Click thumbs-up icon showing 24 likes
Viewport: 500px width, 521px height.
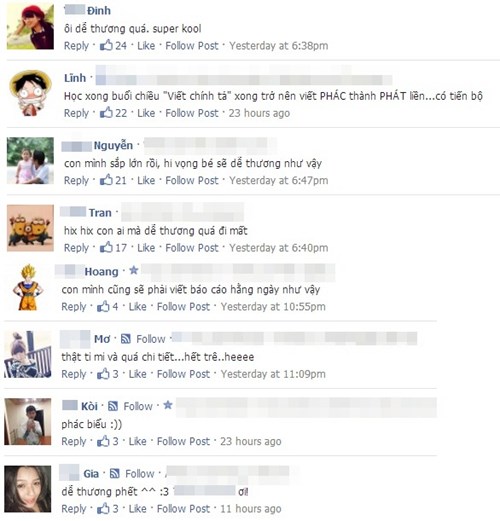click(106, 45)
